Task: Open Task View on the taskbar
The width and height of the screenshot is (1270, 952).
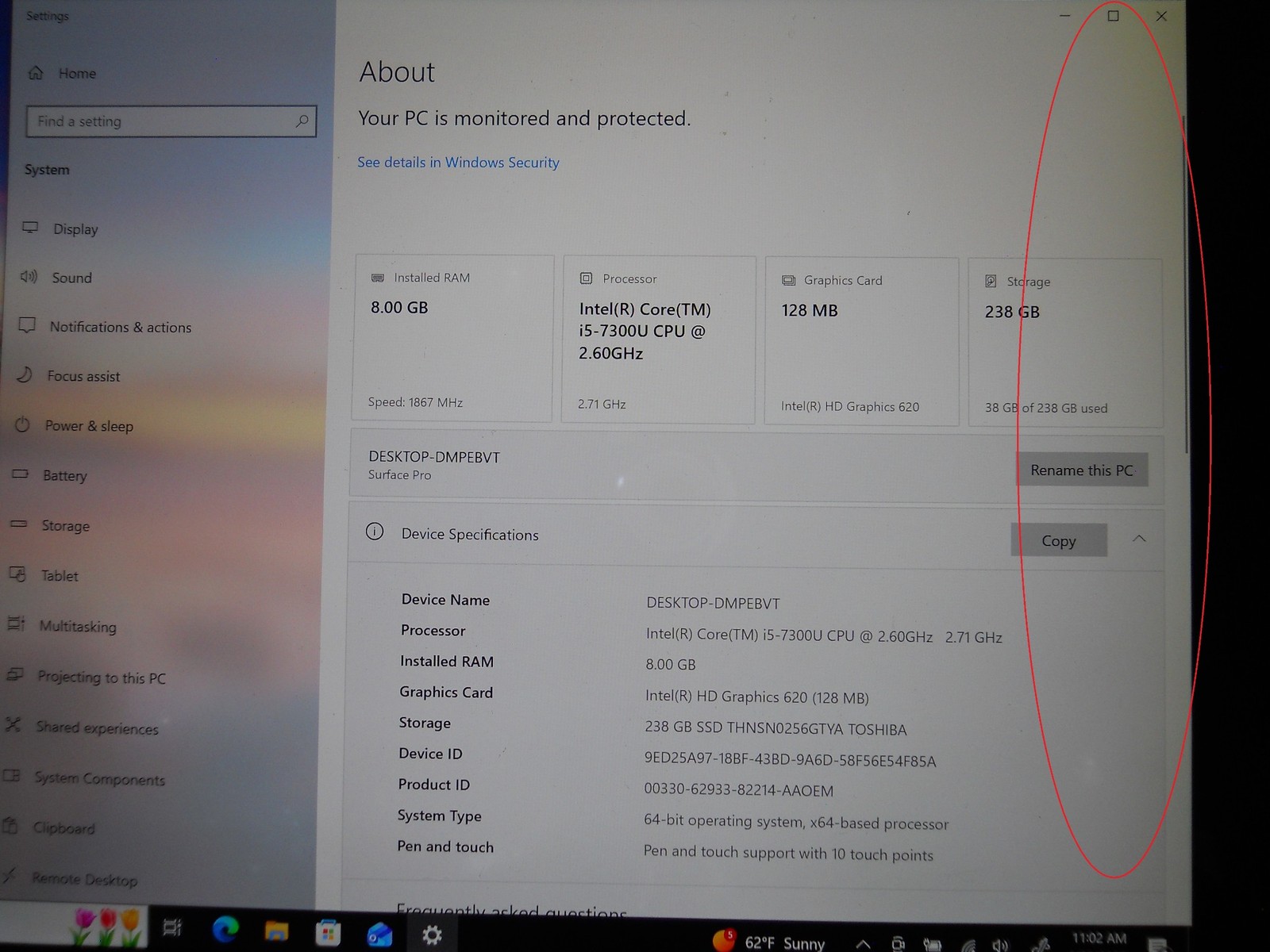Action: point(172,927)
